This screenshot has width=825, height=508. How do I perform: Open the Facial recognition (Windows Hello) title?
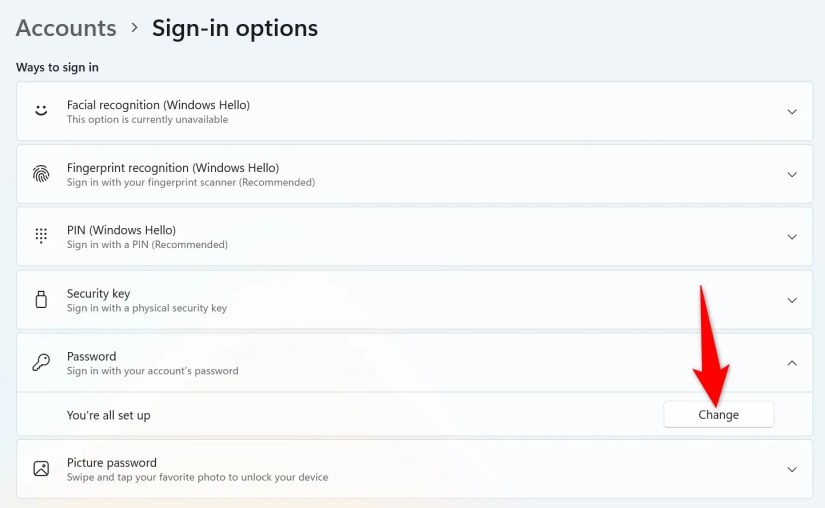pos(158,105)
